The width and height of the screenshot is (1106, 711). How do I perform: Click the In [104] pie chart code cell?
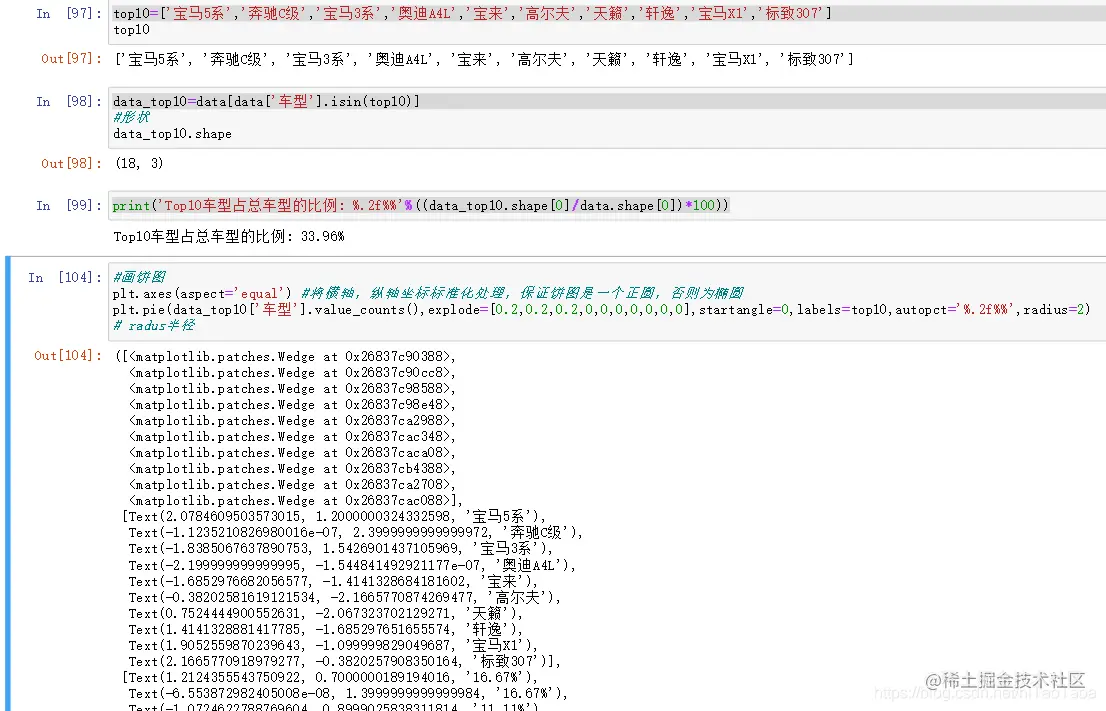tap(607, 301)
